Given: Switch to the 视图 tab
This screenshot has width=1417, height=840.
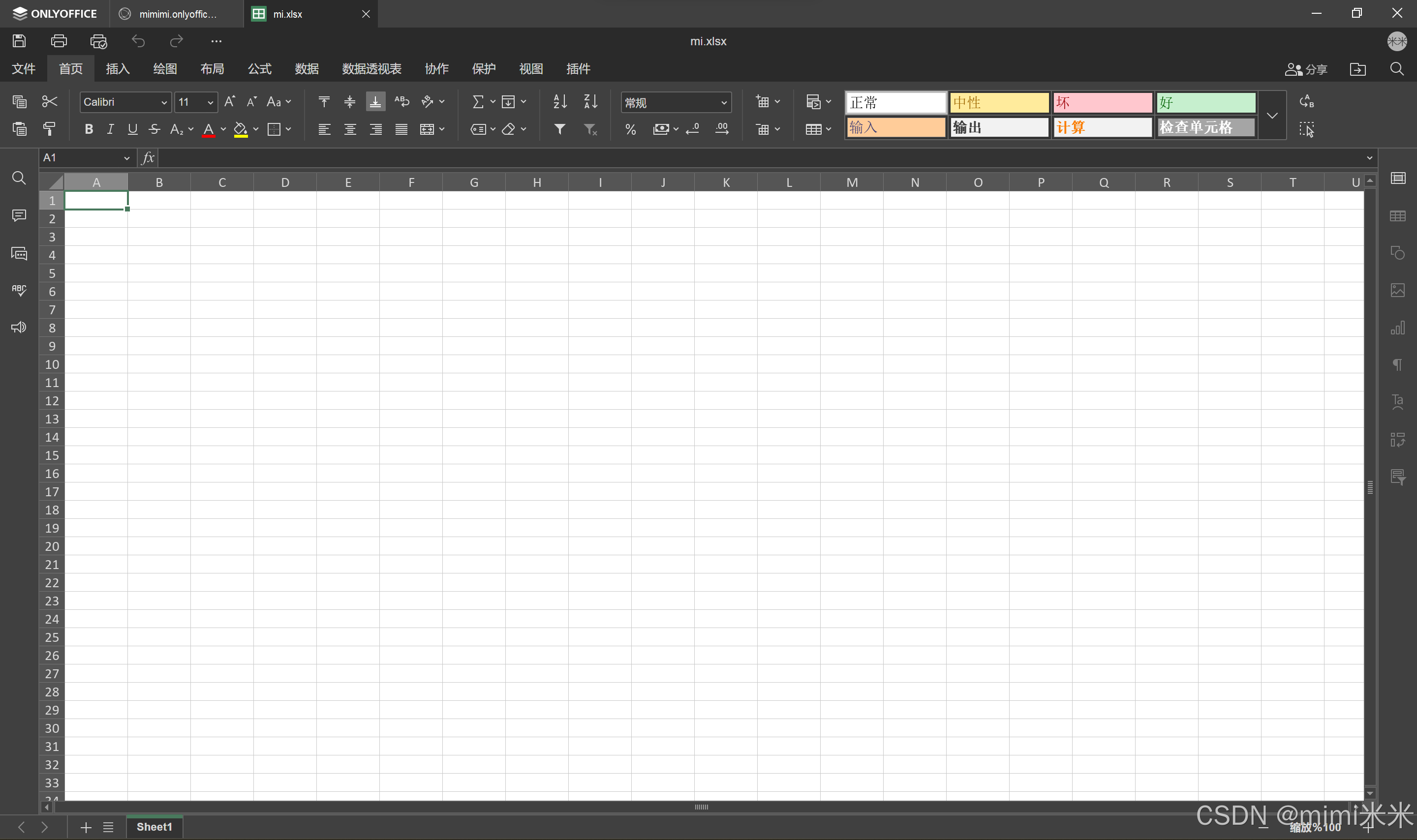Looking at the screenshot, I should pos(531,68).
